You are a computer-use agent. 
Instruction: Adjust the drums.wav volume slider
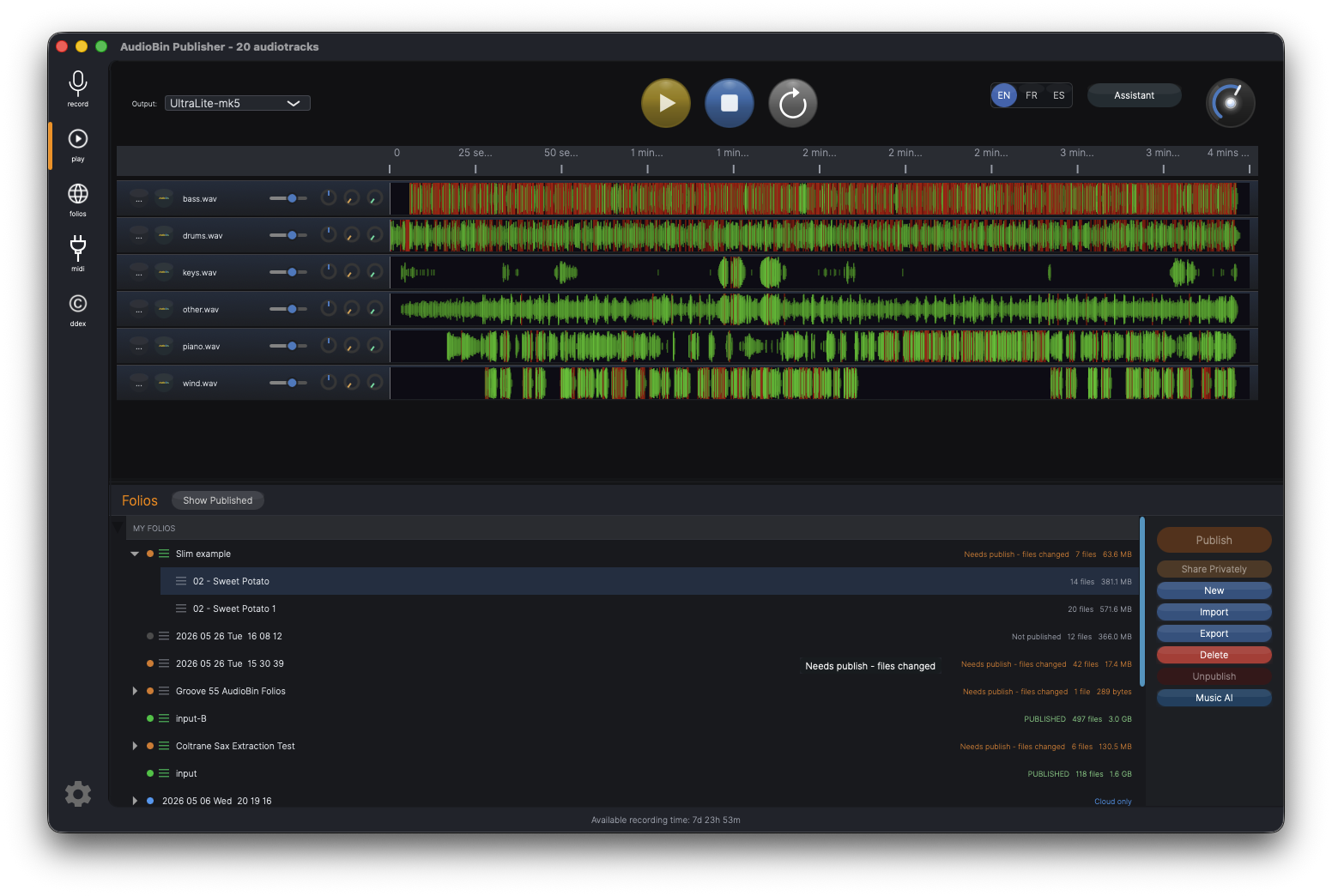[288, 235]
